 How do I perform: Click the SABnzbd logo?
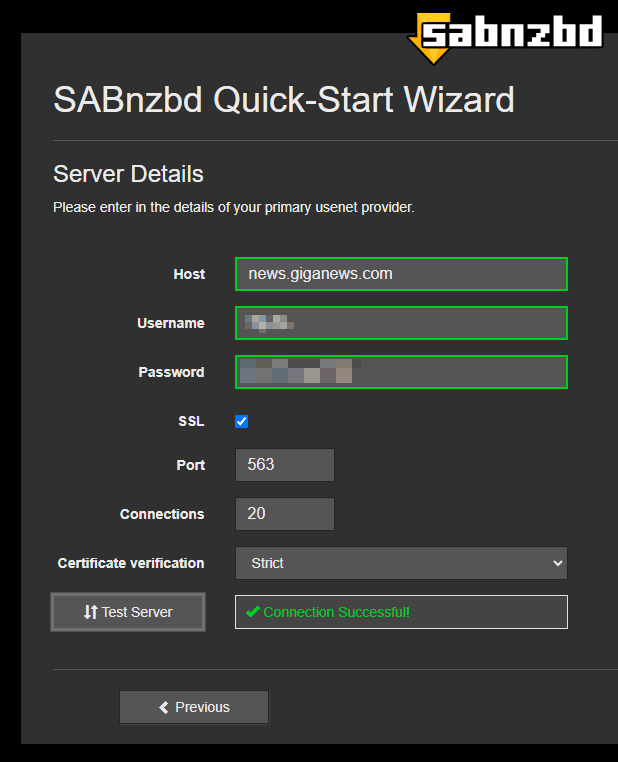pos(505,38)
